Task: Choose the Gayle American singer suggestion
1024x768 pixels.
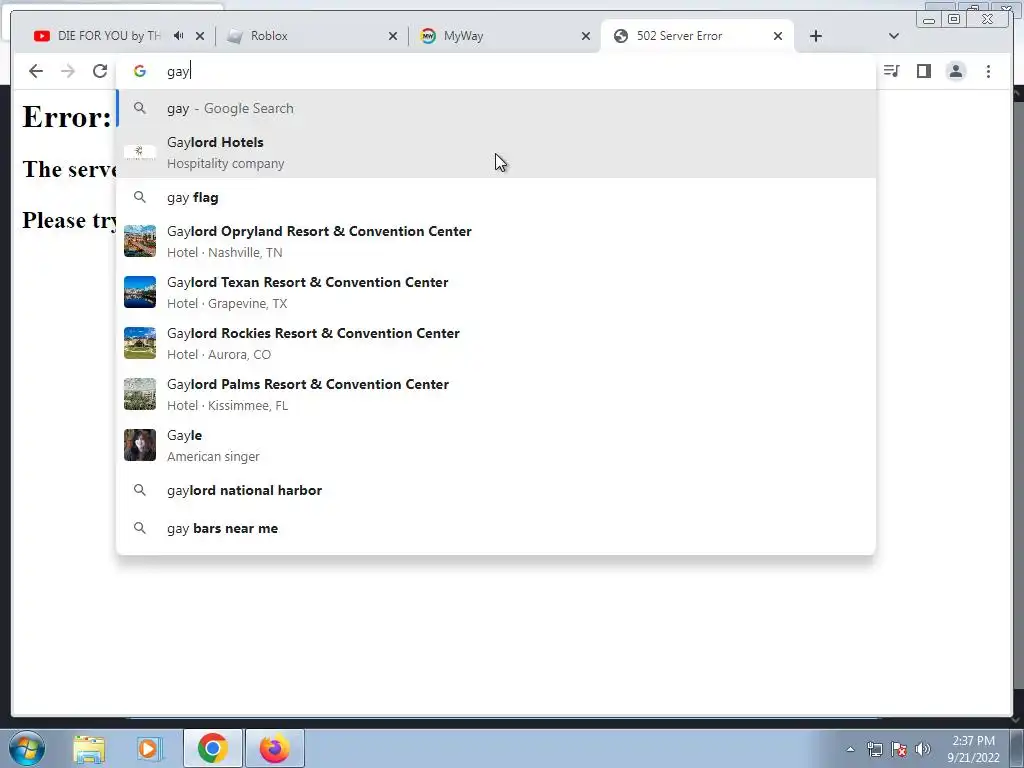Action: [496, 445]
